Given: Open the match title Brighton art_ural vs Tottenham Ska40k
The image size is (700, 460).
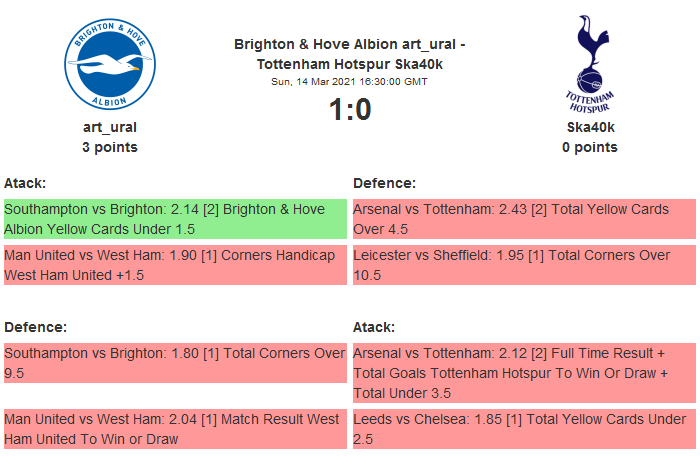Looking at the screenshot, I should click(x=349, y=54).
